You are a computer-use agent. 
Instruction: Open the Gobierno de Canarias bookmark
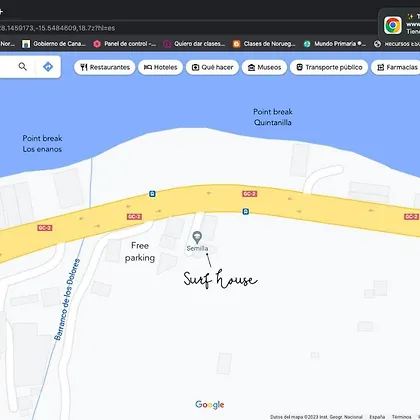54,44
